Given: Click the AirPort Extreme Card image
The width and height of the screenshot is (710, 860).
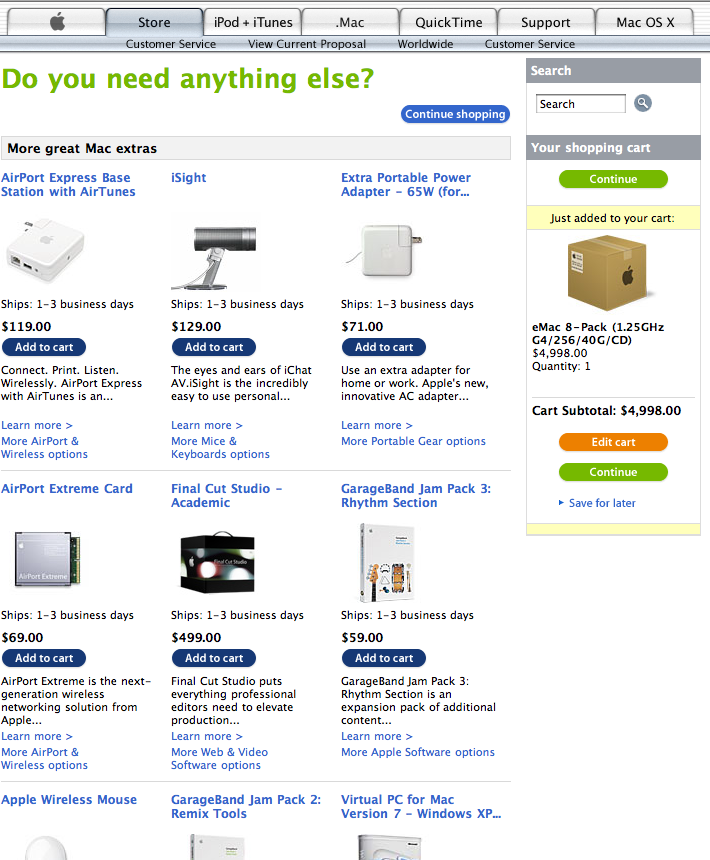Looking at the screenshot, I should click(47, 559).
